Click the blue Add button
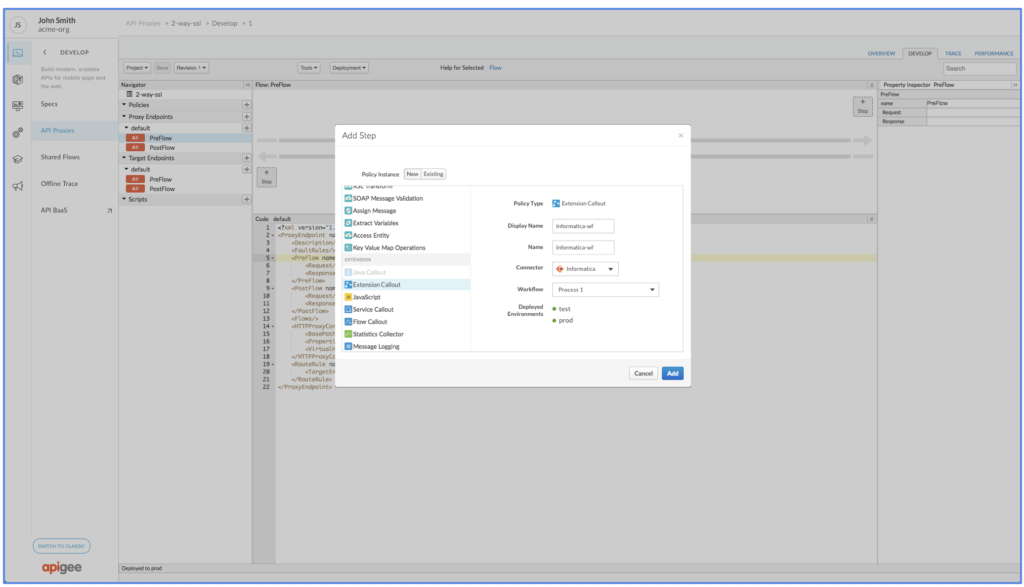The image size is (1024, 587). pyautogui.click(x=673, y=373)
